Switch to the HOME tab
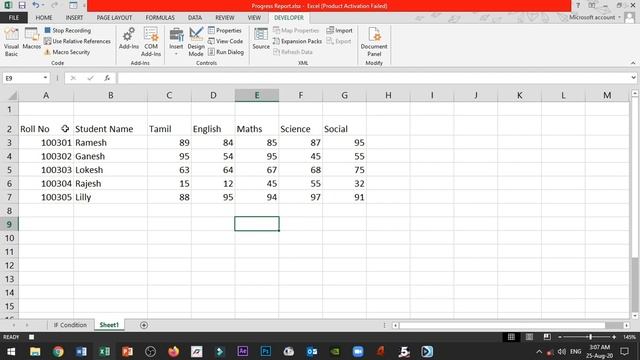This screenshot has height=360, width=640. (x=44, y=18)
